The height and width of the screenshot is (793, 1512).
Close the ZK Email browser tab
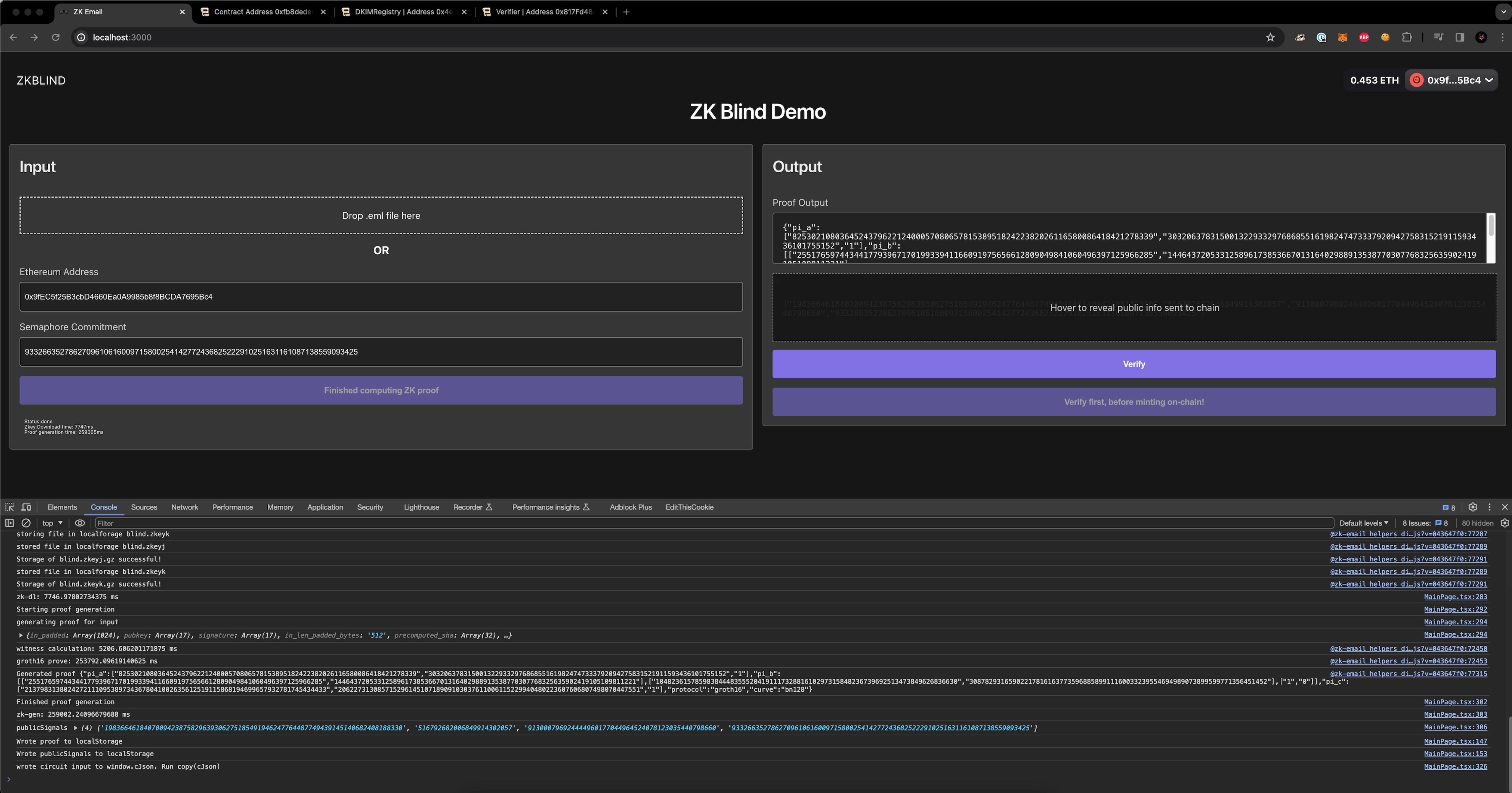pos(182,12)
